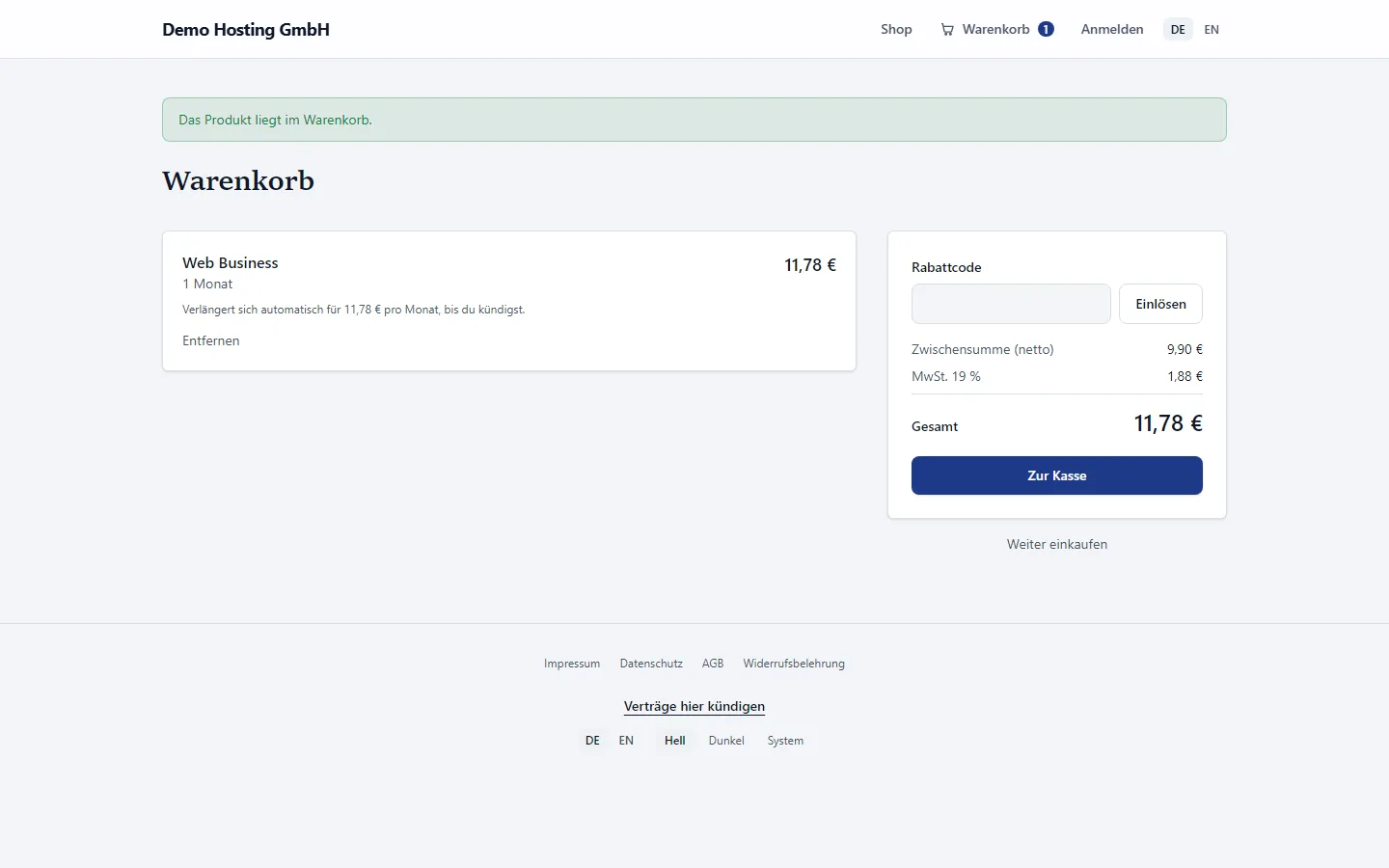This screenshot has height=868, width=1389.
Task: Click the cart item count badge
Action: [1046, 29]
